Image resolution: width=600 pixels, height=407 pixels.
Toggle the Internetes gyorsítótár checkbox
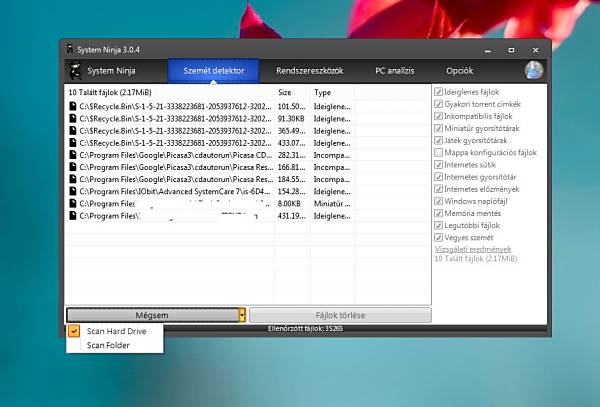[x=439, y=177]
